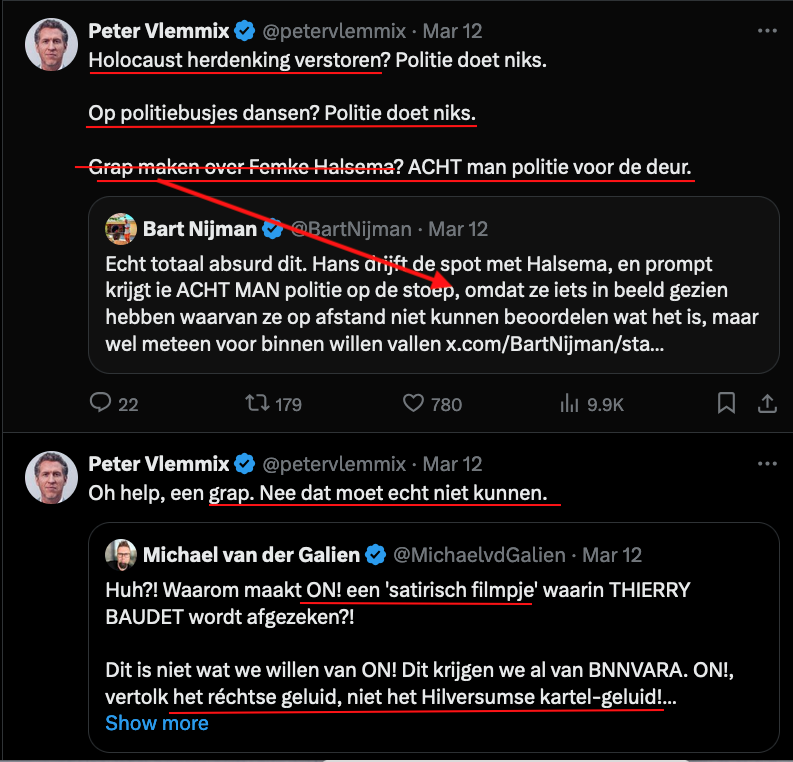
Task: Open the @petervlemmix handle on the first tweet
Action: (334, 31)
